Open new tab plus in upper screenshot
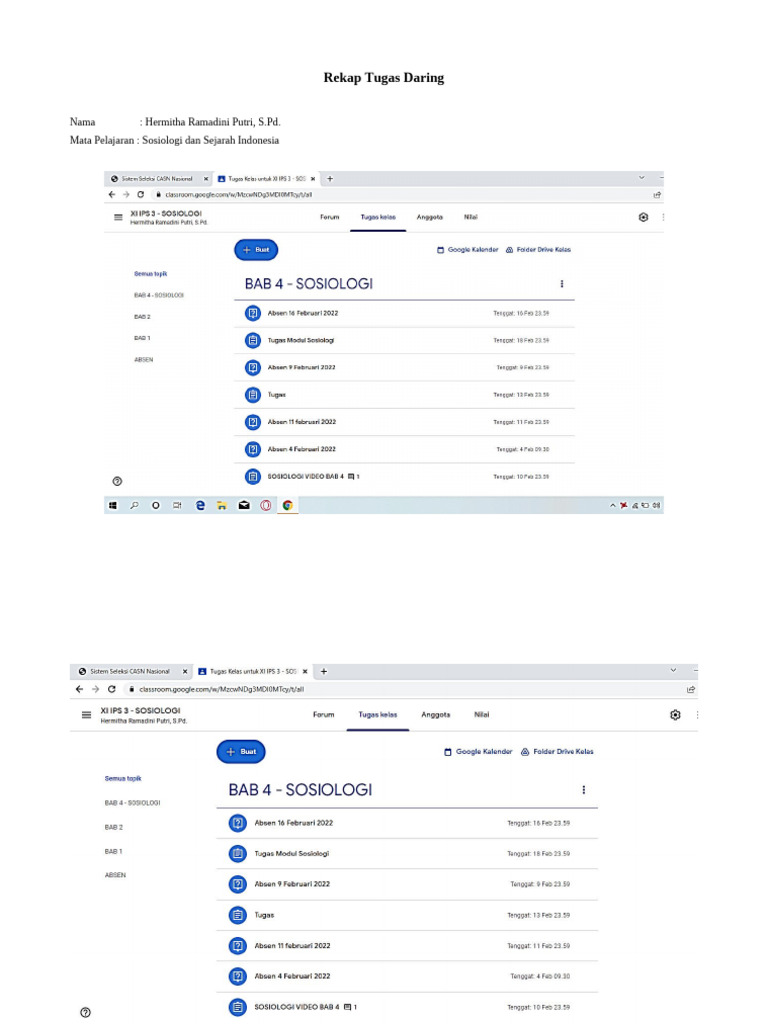The height and width of the screenshot is (1024, 768). coord(330,178)
